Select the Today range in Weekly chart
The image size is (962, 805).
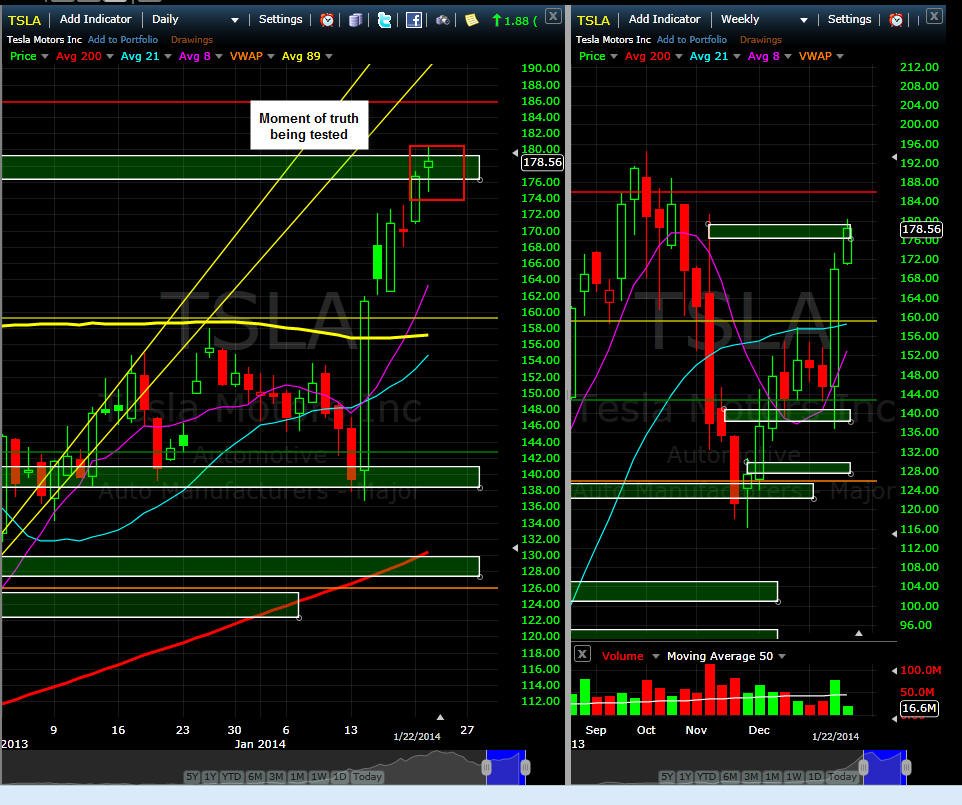click(842, 777)
